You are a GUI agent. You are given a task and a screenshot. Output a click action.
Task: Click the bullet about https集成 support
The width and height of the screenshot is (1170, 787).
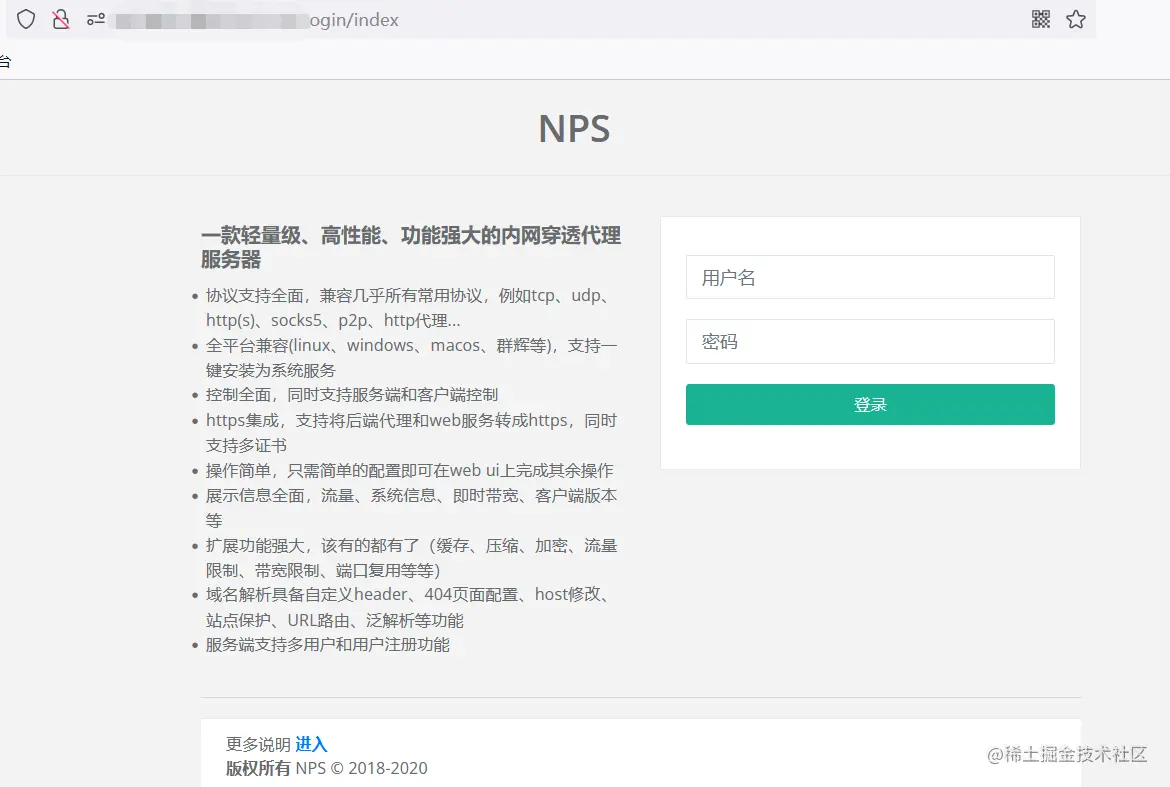(x=411, y=433)
